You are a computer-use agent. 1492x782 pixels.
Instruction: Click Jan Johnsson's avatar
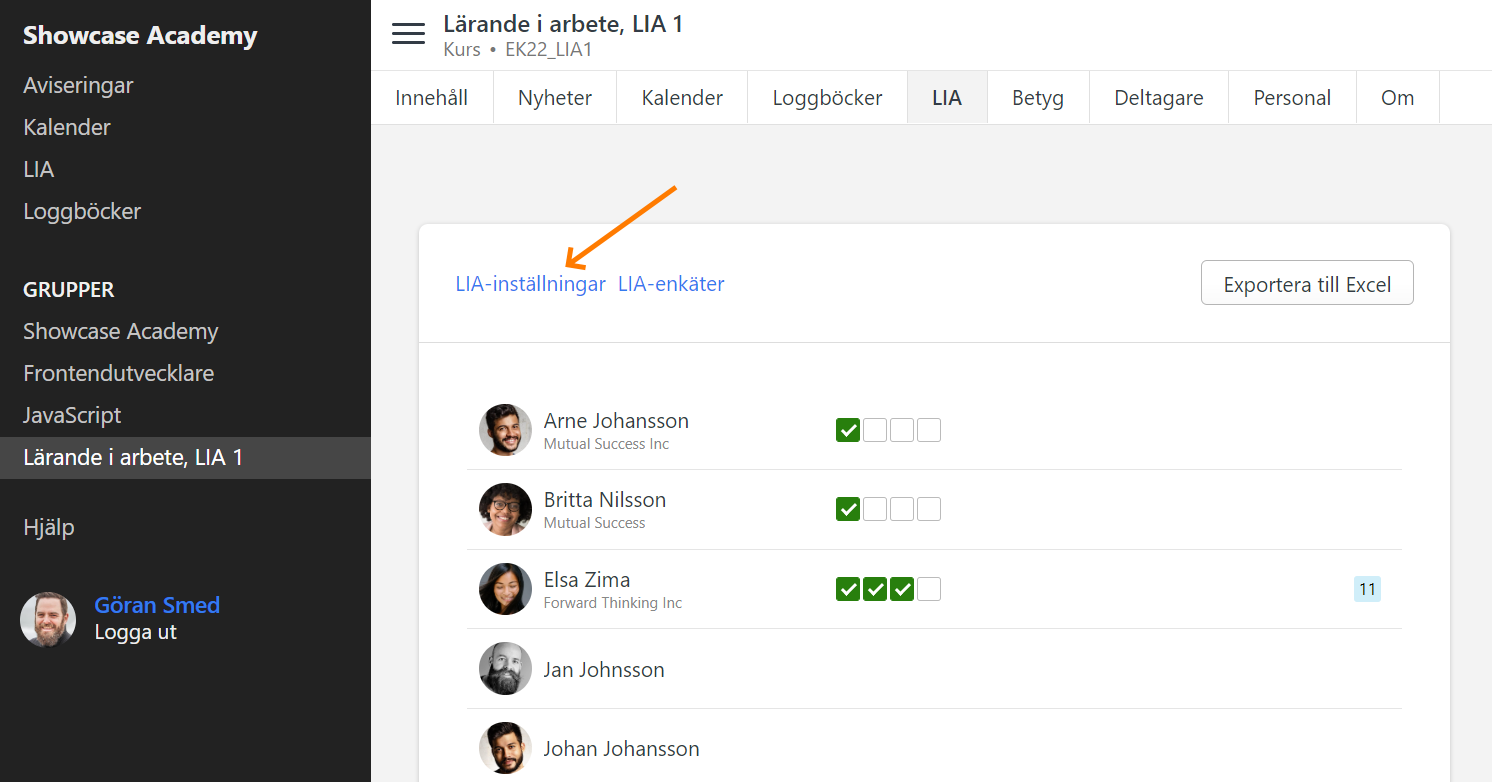point(505,669)
